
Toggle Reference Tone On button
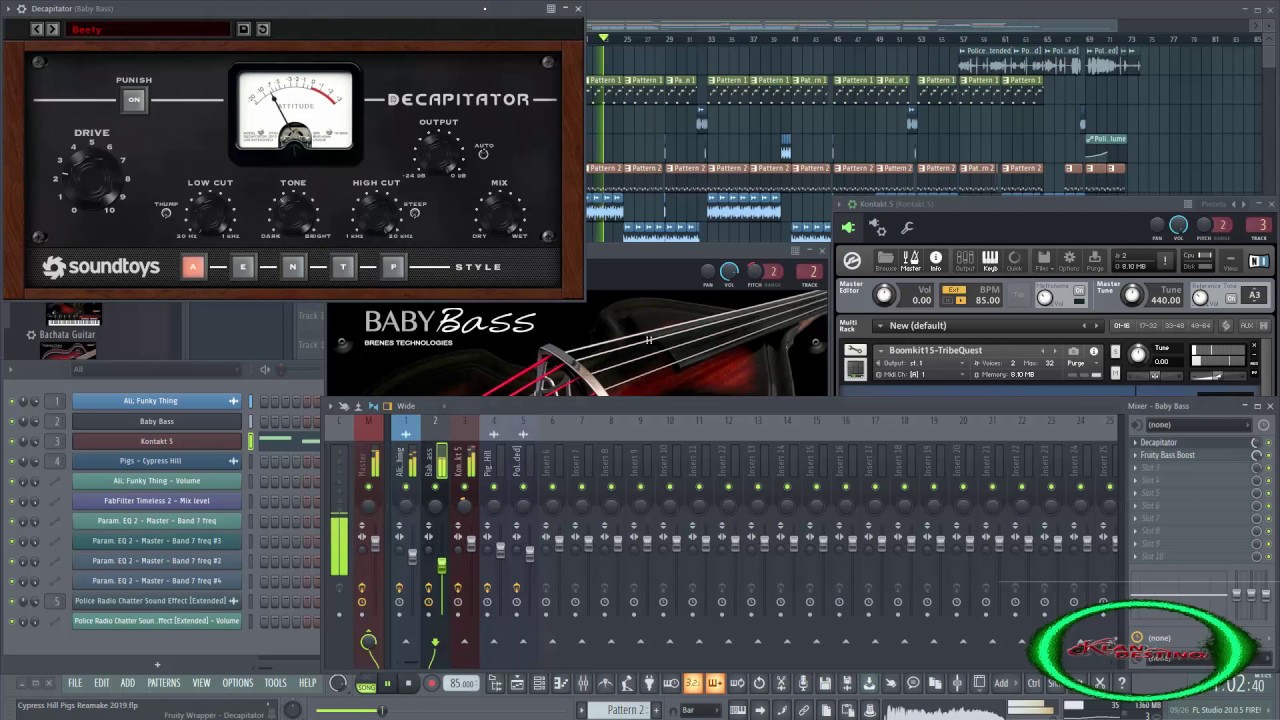point(1231,297)
